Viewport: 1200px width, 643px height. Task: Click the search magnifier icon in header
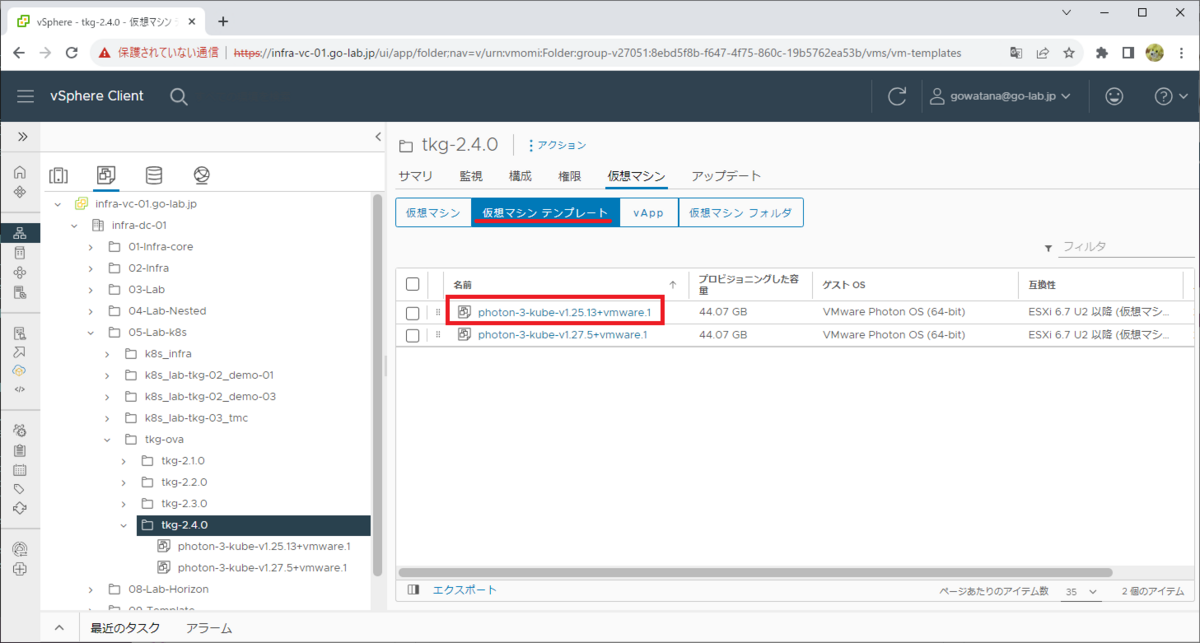[178, 96]
